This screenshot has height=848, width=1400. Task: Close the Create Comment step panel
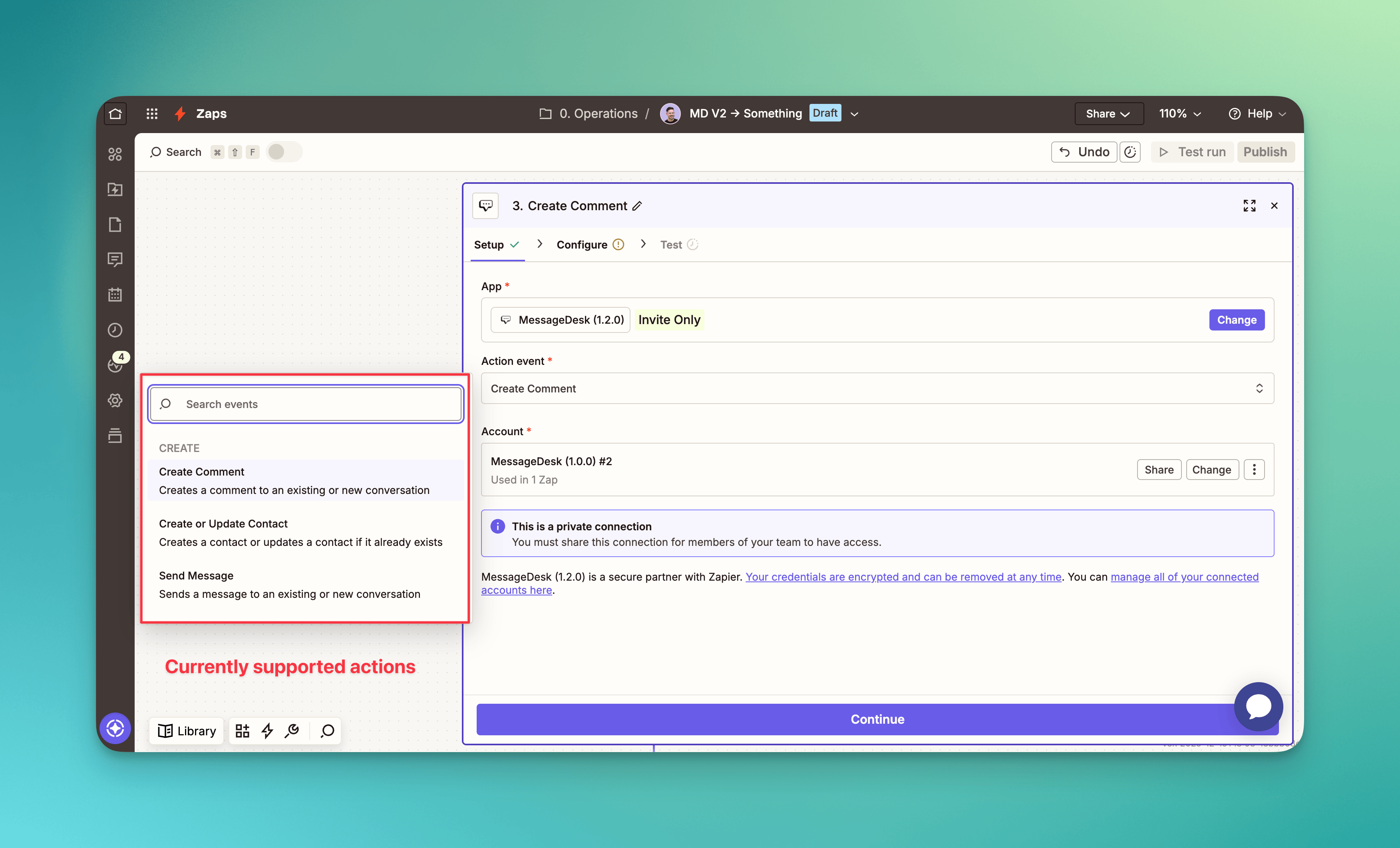click(1275, 206)
